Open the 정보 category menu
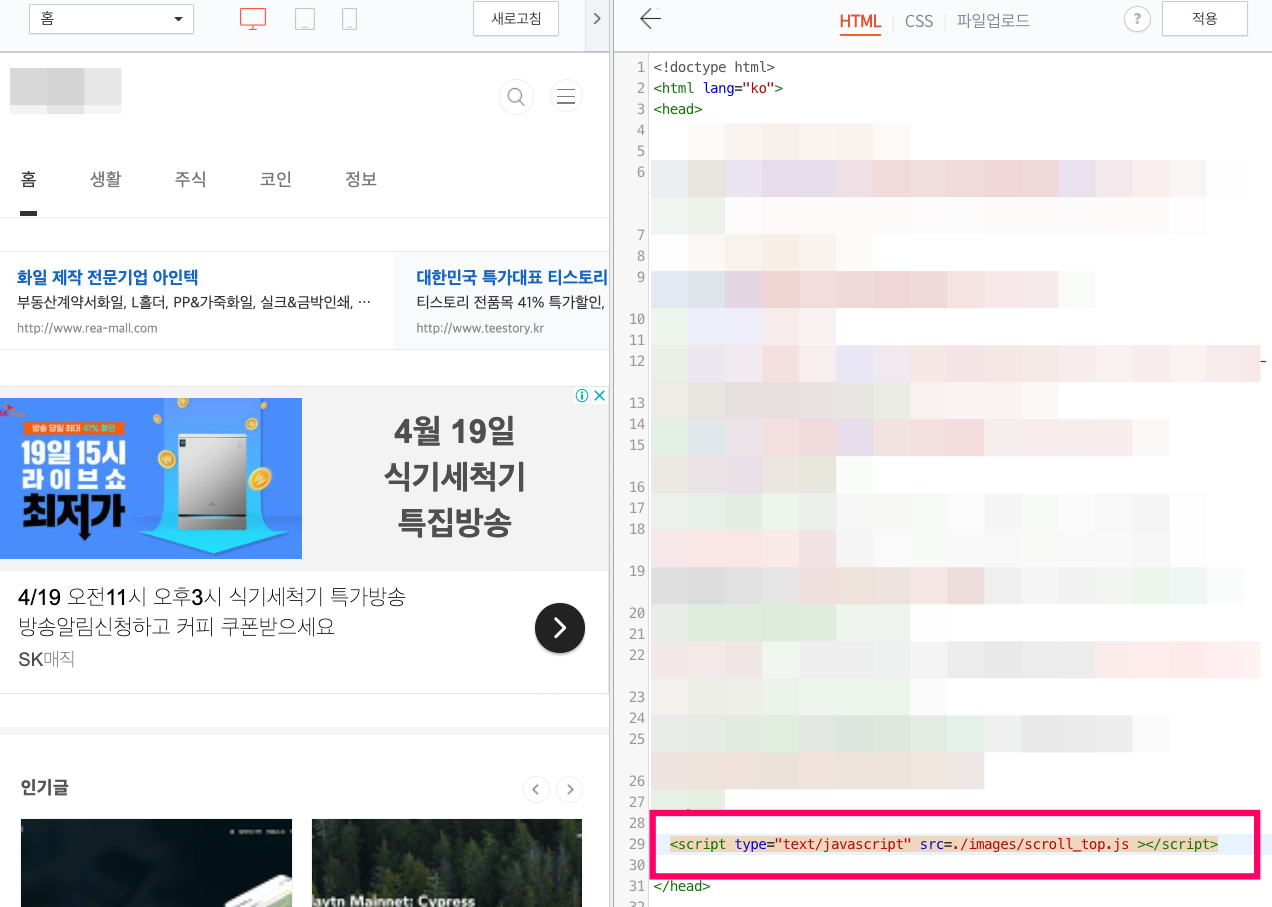The width and height of the screenshot is (1272, 907). click(x=361, y=180)
